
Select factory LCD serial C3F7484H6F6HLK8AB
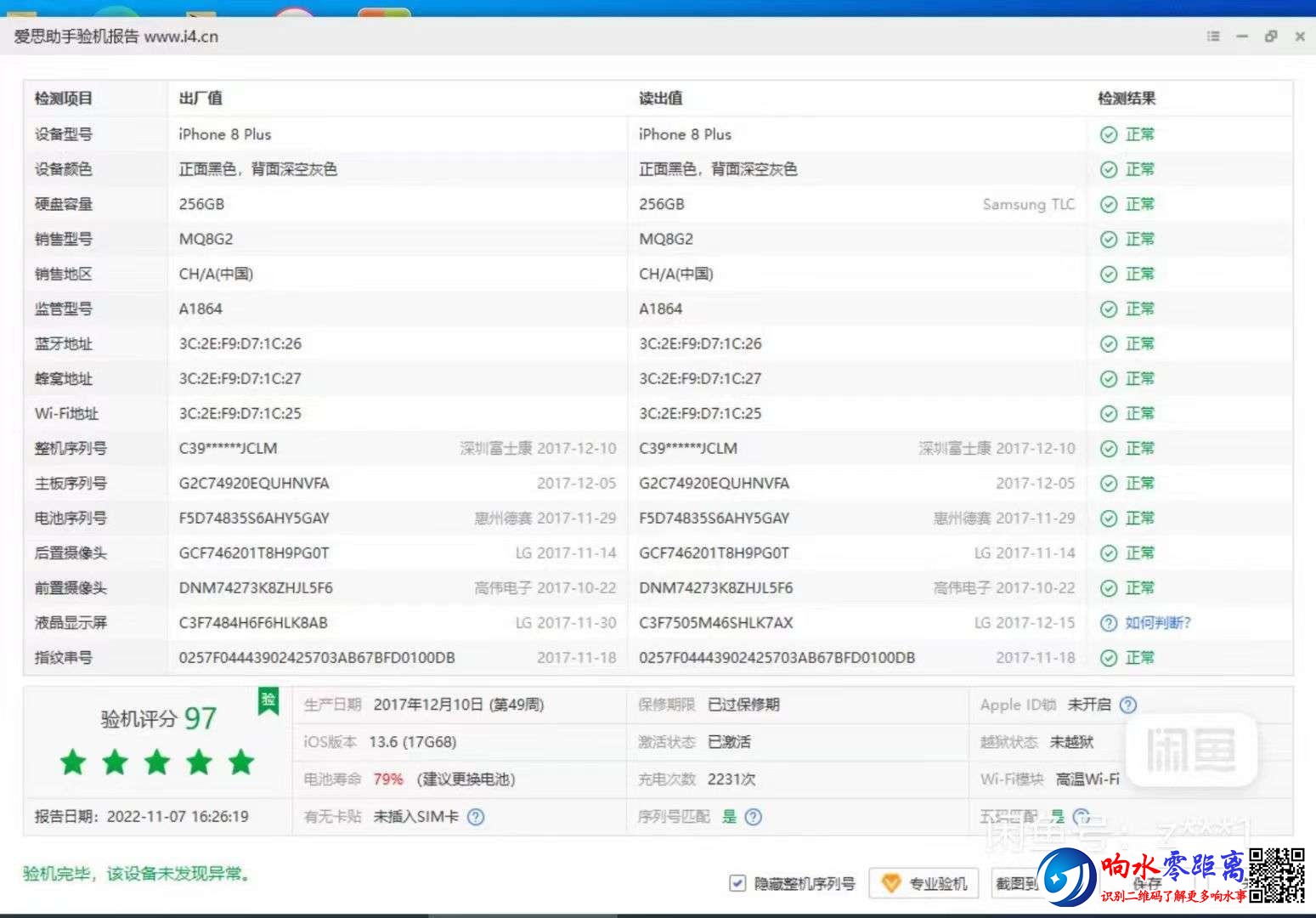tap(253, 622)
